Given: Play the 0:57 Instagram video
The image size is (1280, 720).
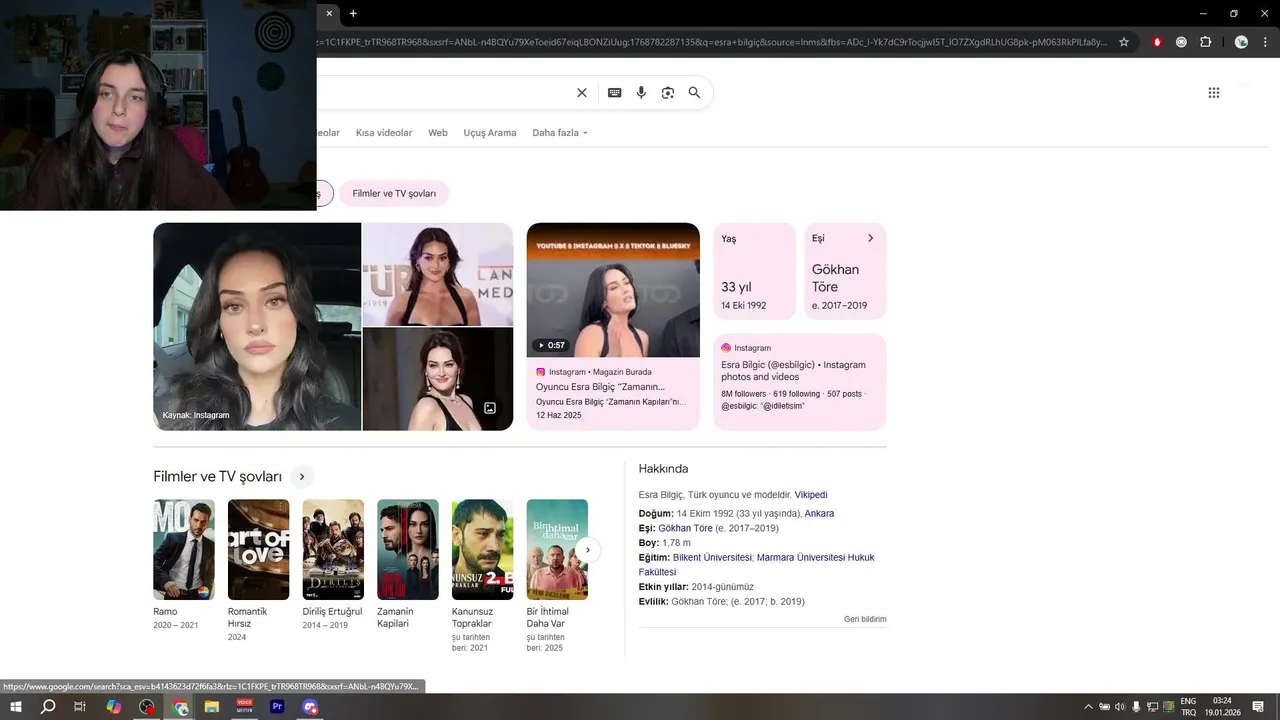Looking at the screenshot, I should click(x=613, y=290).
